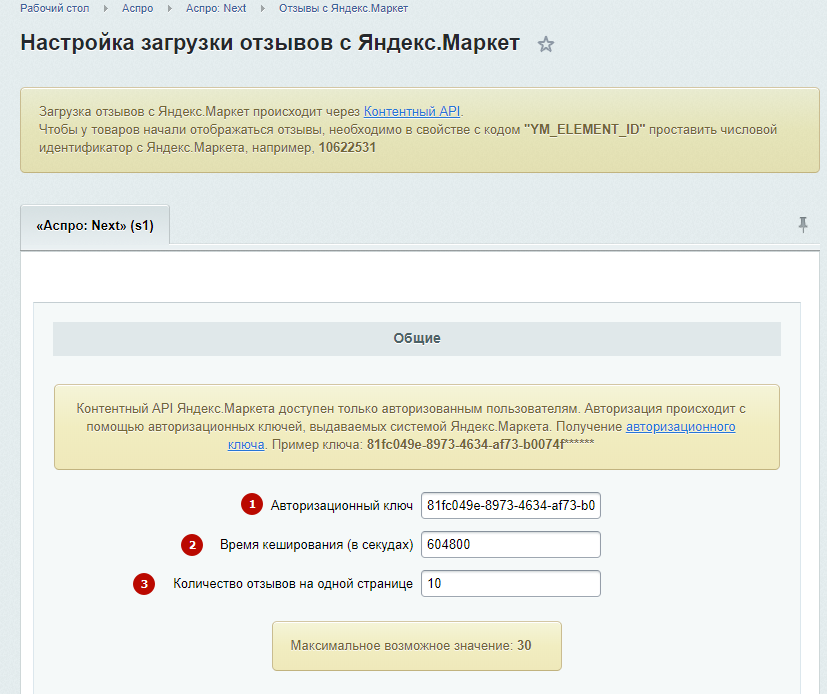Select Максимальное возможное значение: 30 note

tap(417, 646)
